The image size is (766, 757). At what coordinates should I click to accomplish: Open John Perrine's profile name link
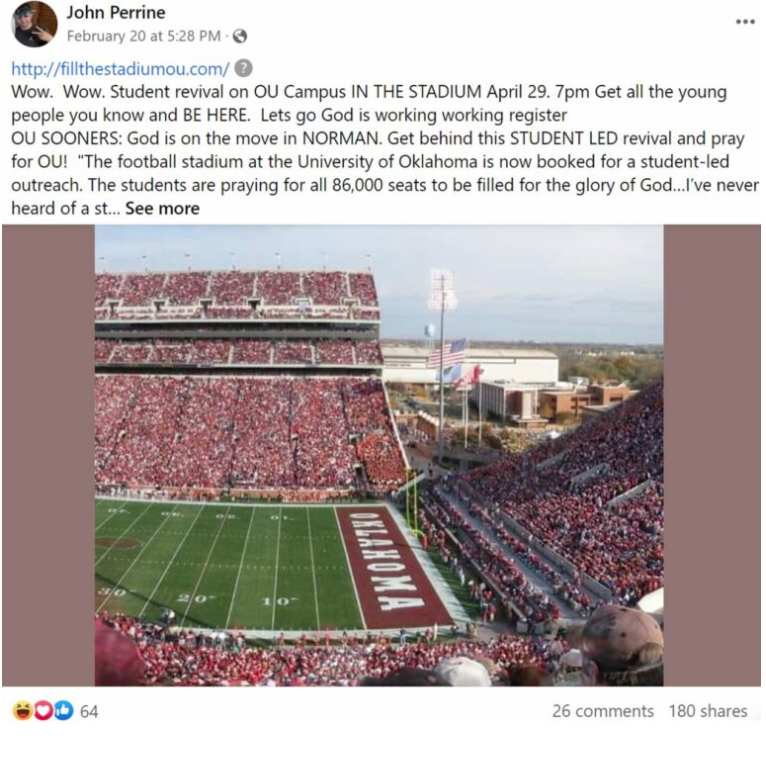click(x=115, y=13)
